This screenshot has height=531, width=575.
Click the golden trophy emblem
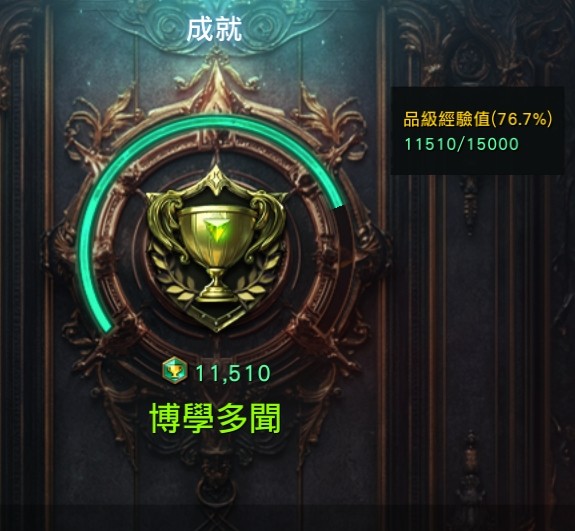pos(216,249)
